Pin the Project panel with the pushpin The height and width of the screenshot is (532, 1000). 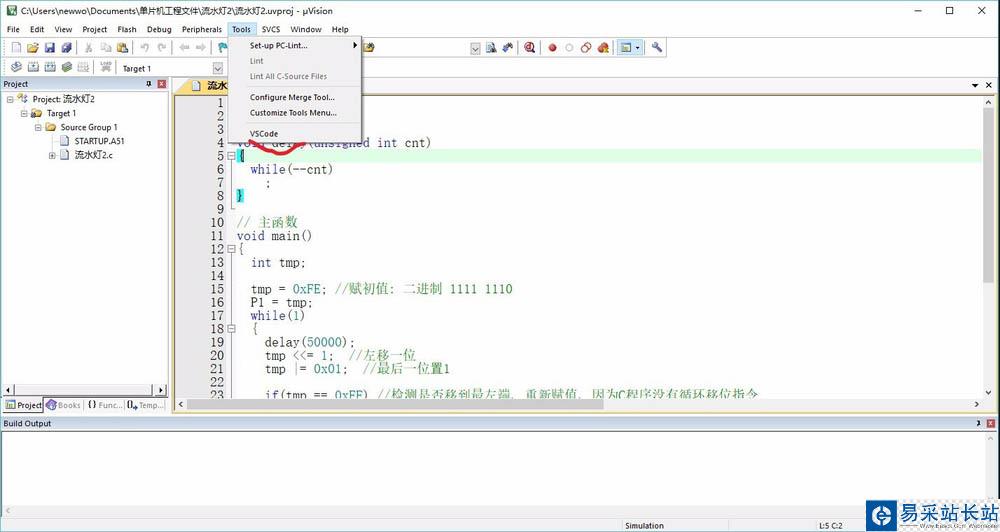pyautogui.click(x=149, y=84)
